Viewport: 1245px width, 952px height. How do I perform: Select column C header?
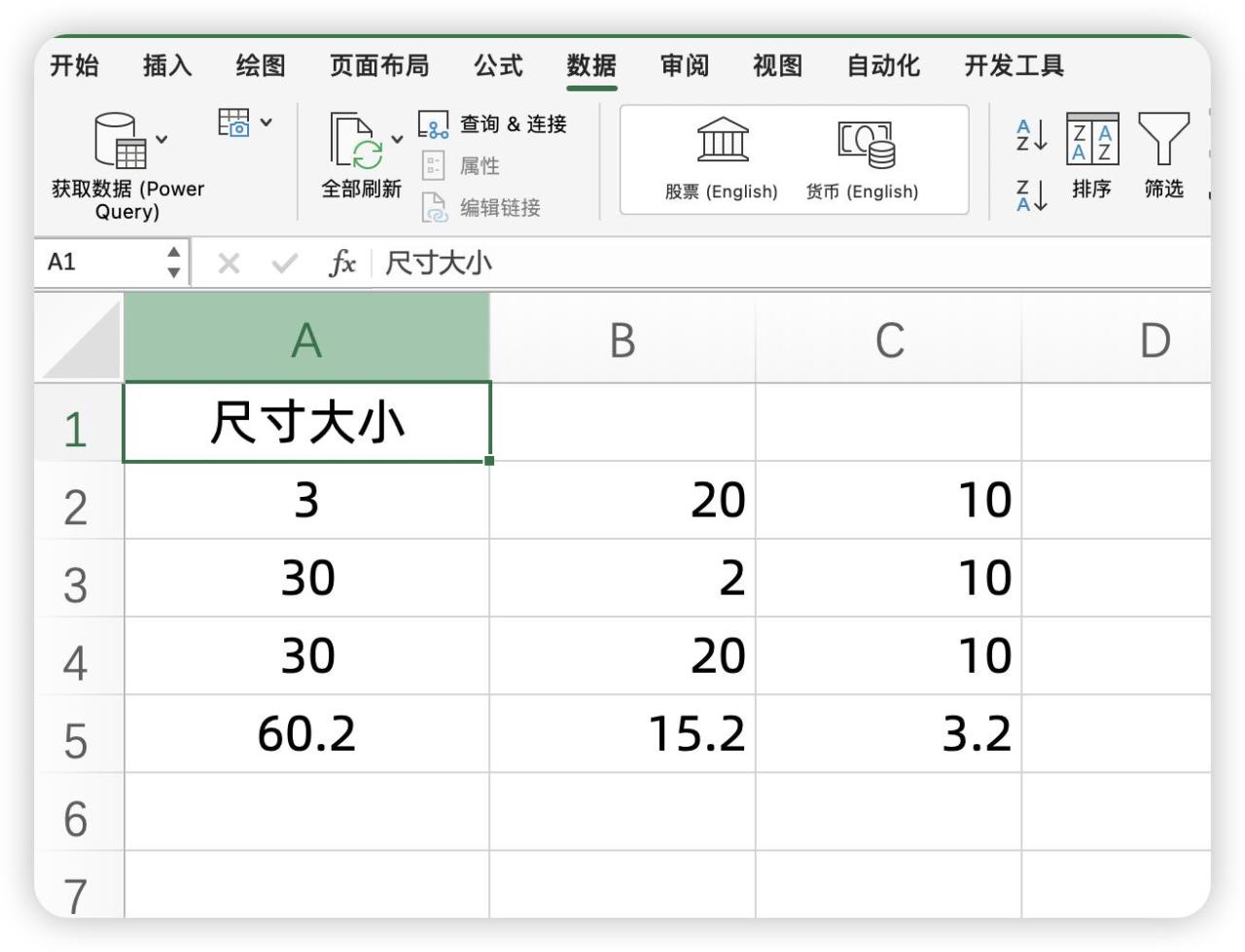(889, 337)
